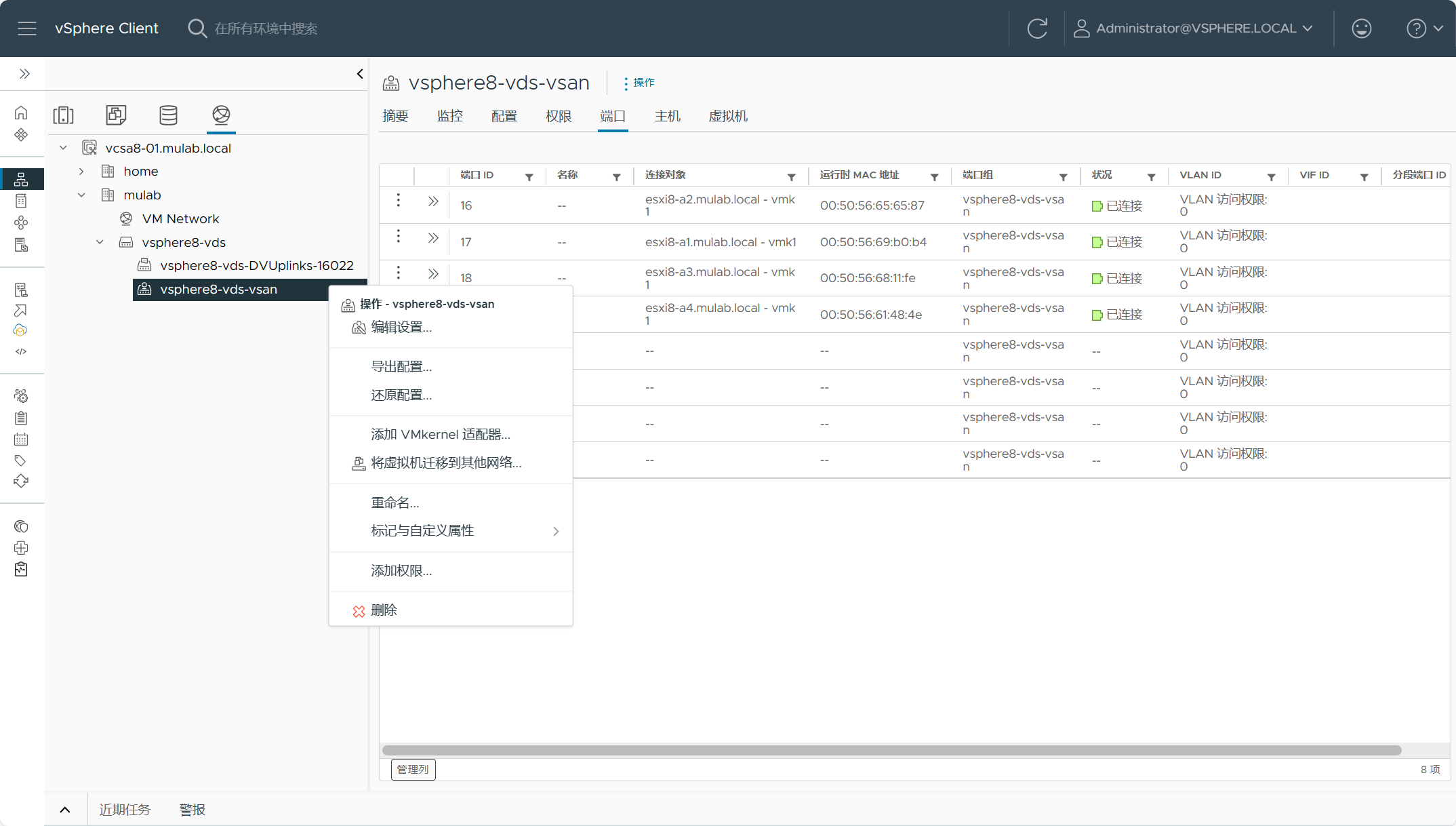Open 标记与自定义属性 submenu
Screen dimensions: 1456x826
[451, 531]
